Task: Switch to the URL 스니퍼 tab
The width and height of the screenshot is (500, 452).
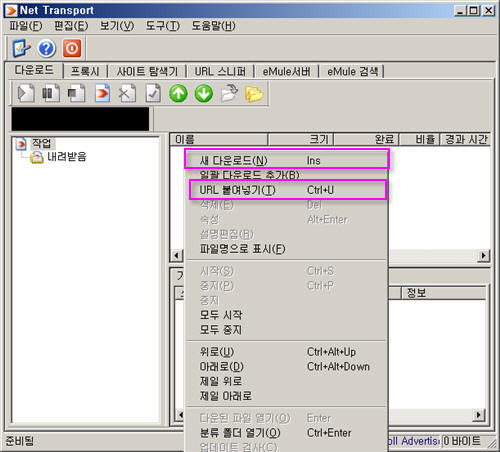Action: coord(220,71)
